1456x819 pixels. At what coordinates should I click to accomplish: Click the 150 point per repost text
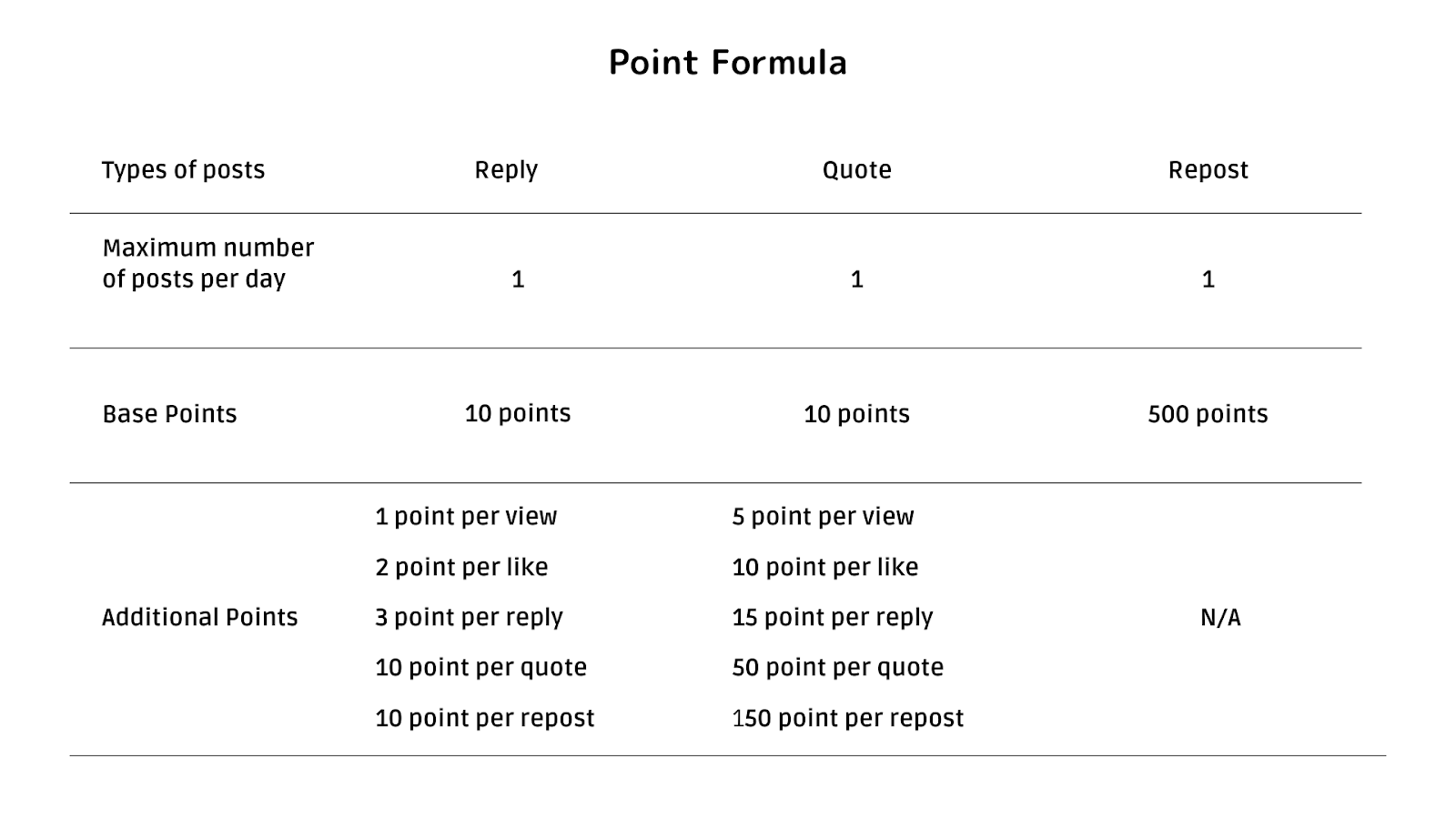click(847, 718)
